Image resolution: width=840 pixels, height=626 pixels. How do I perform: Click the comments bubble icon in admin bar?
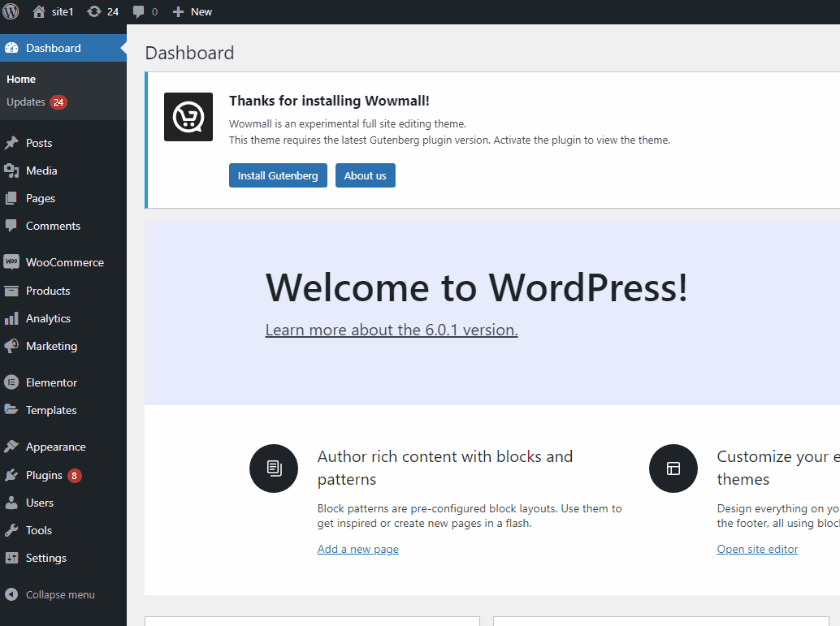(x=138, y=12)
